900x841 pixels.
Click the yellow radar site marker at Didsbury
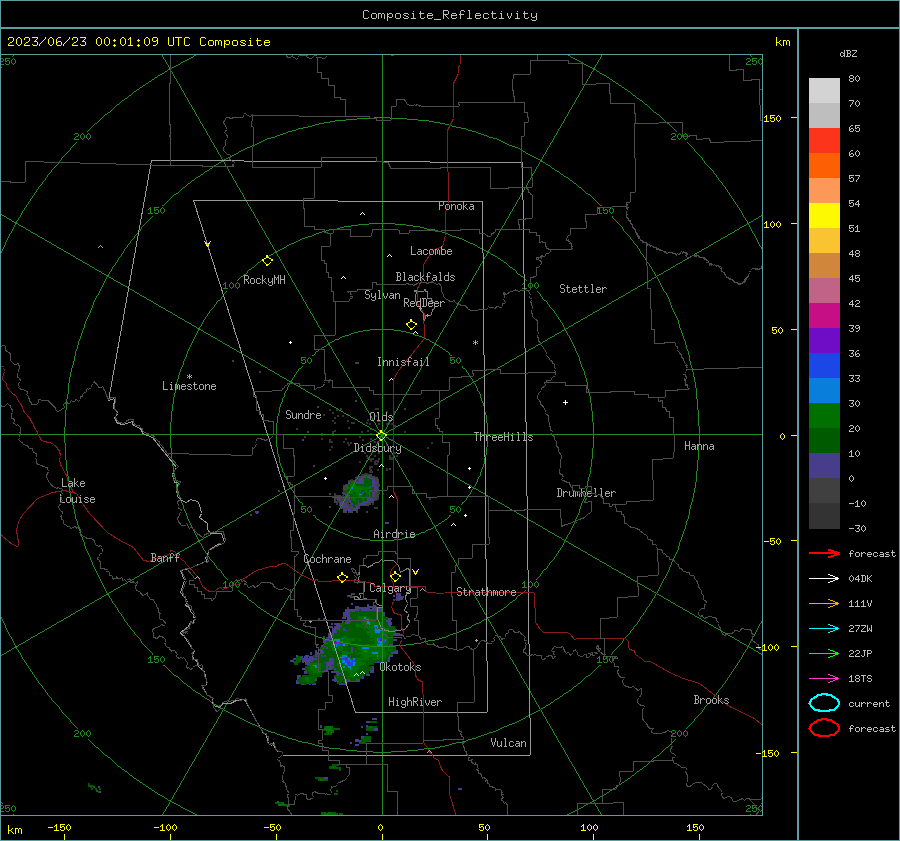coord(382,436)
